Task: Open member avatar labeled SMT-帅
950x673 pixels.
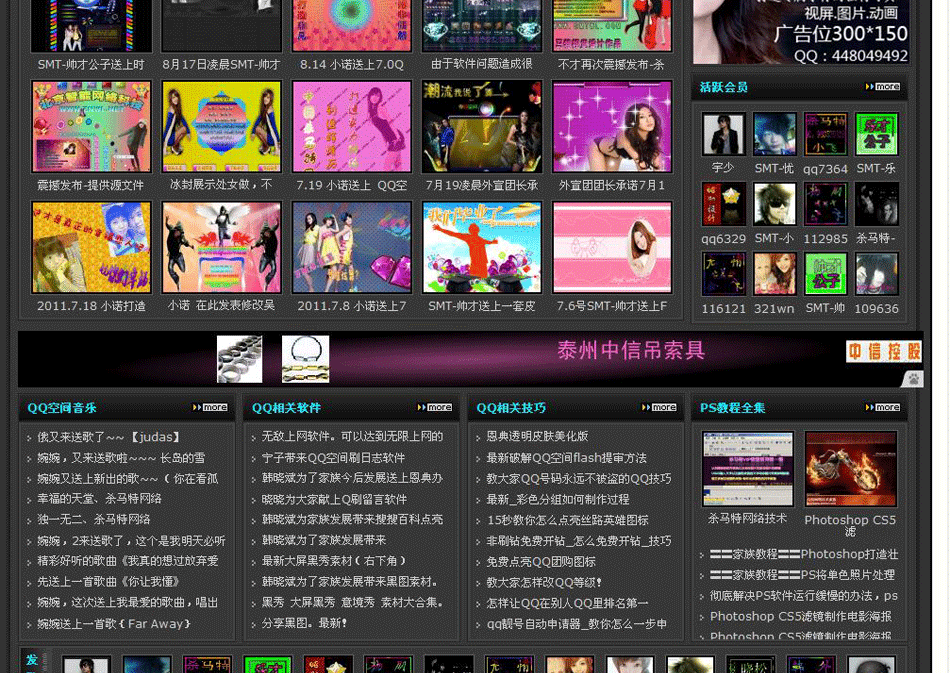Action: click(x=825, y=274)
